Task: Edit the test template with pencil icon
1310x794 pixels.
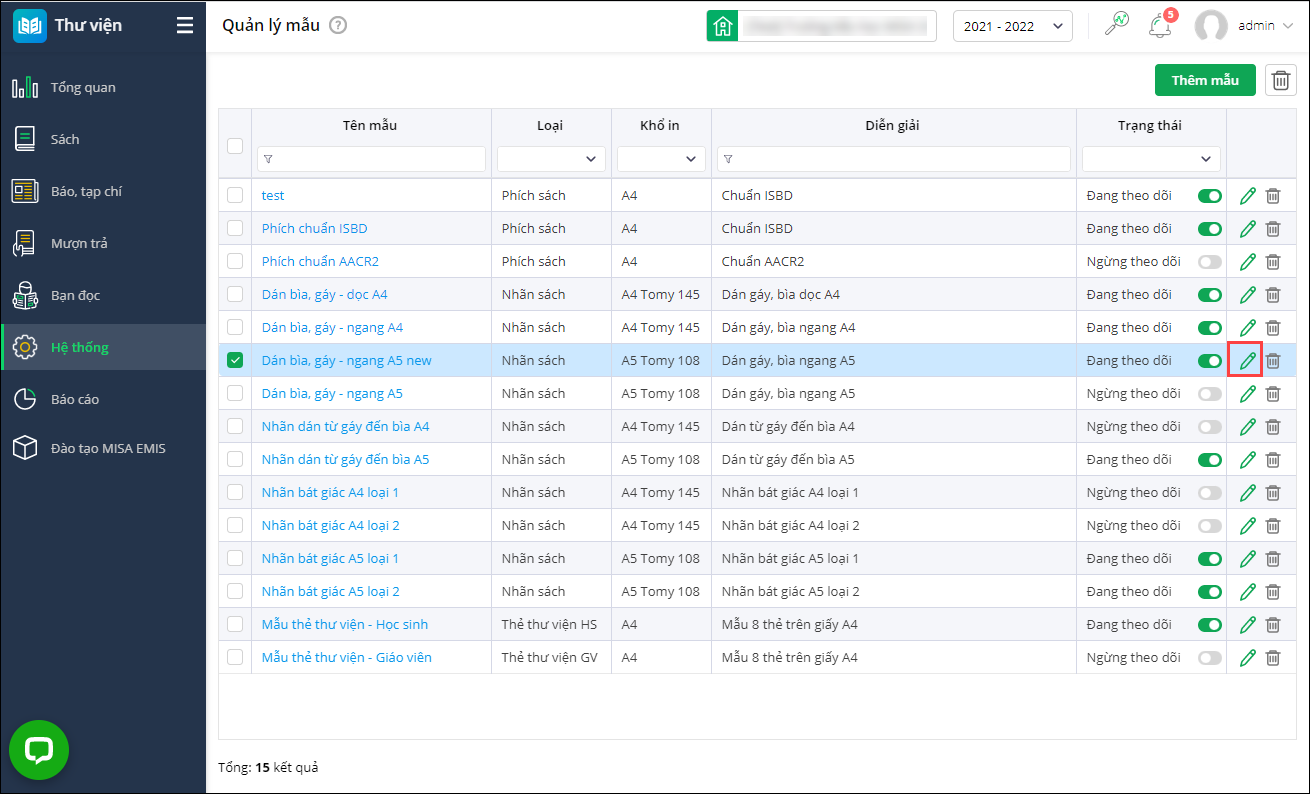Action: tap(1248, 196)
